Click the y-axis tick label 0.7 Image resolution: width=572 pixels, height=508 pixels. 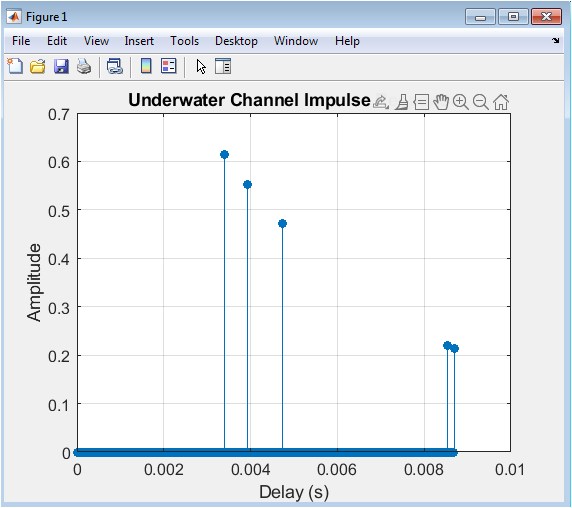tap(58, 115)
